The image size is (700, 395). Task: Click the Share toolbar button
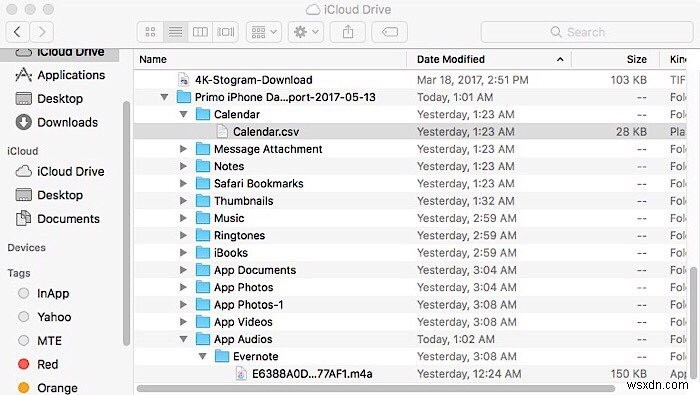[x=348, y=32]
